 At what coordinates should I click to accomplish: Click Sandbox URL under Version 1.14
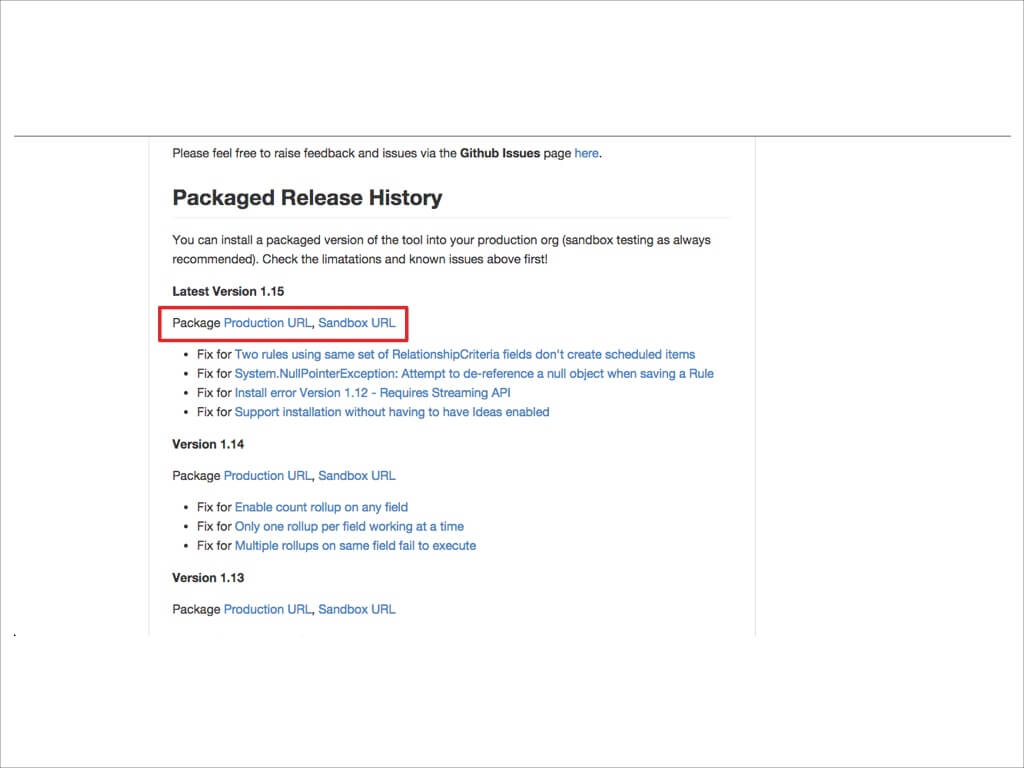(x=356, y=475)
